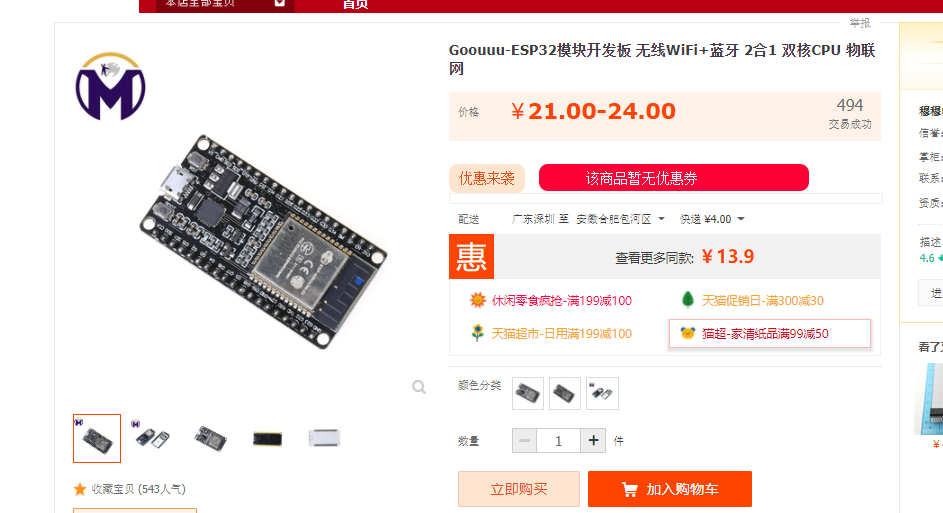Click the green leaf icon by 天猫促销日
The width and height of the screenshot is (943, 513).
(x=687, y=300)
